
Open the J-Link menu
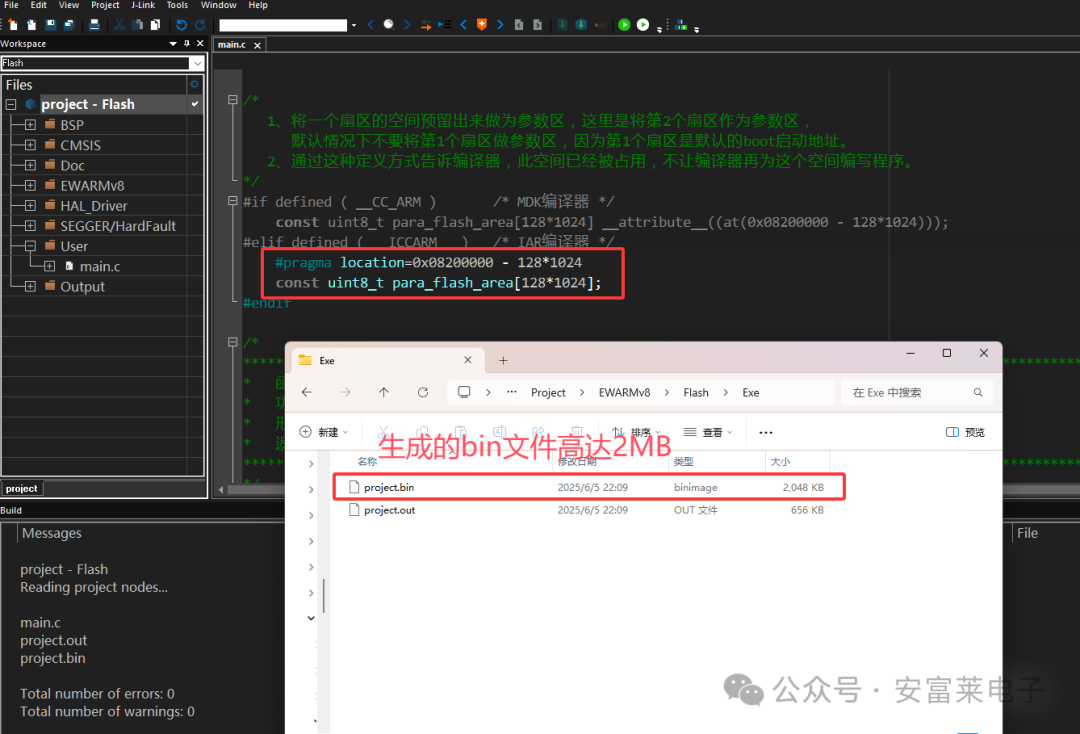pyautogui.click(x=142, y=5)
